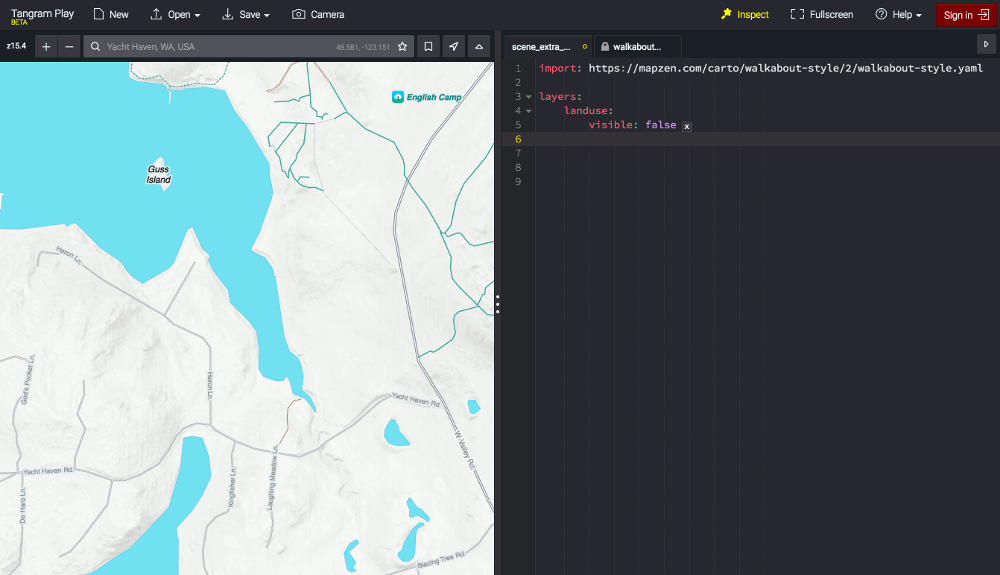Click the W Valley Rd label on map
The height and width of the screenshot is (575, 1000).
coord(465,451)
